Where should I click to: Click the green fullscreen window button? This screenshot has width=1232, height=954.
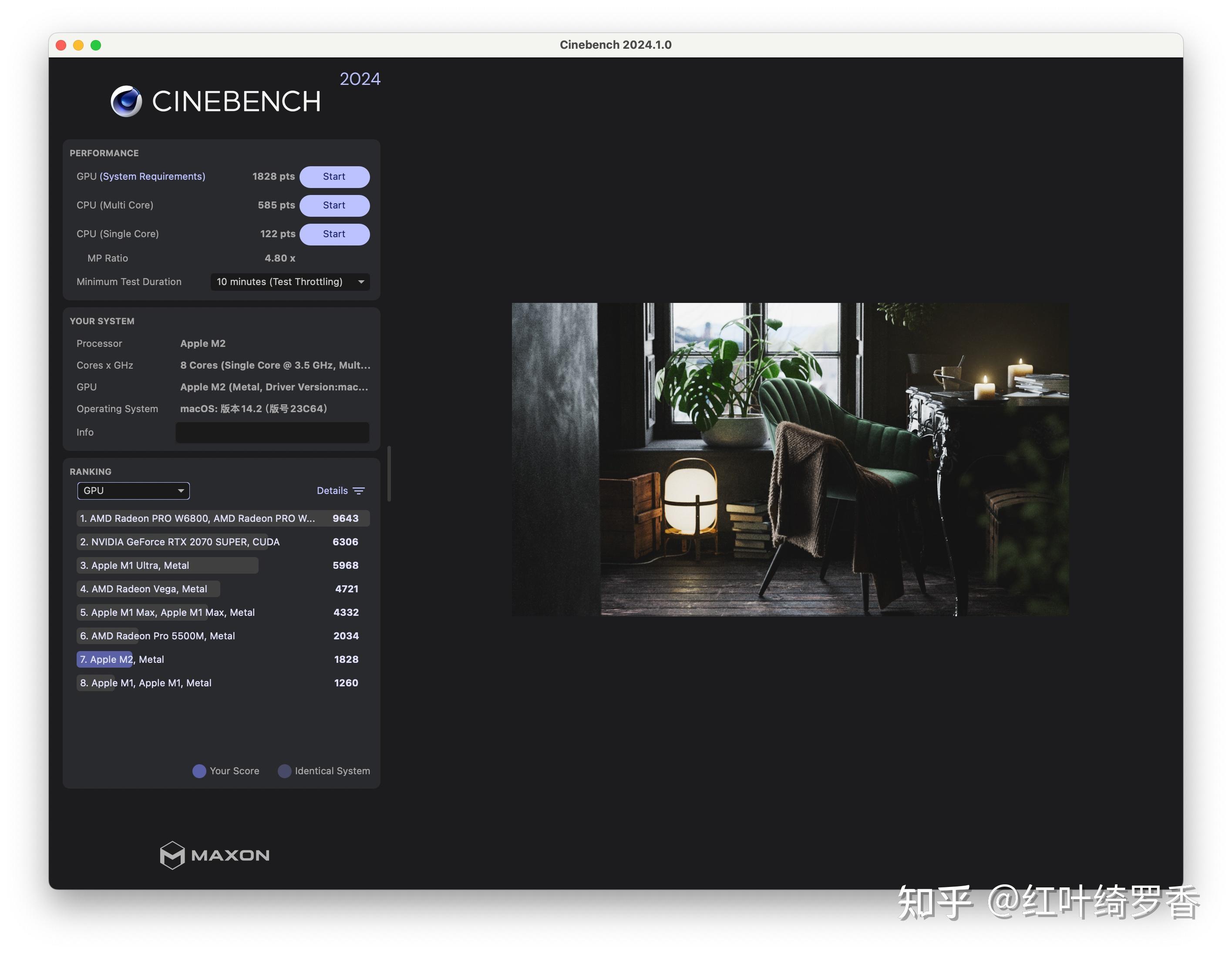pyautogui.click(x=96, y=45)
